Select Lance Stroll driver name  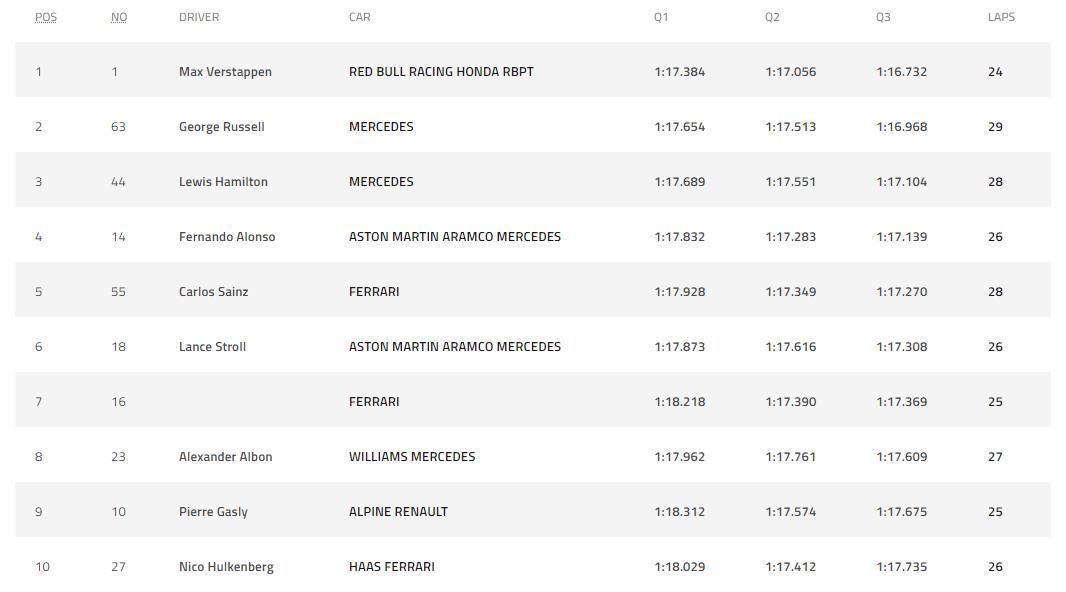tap(212, 347)
